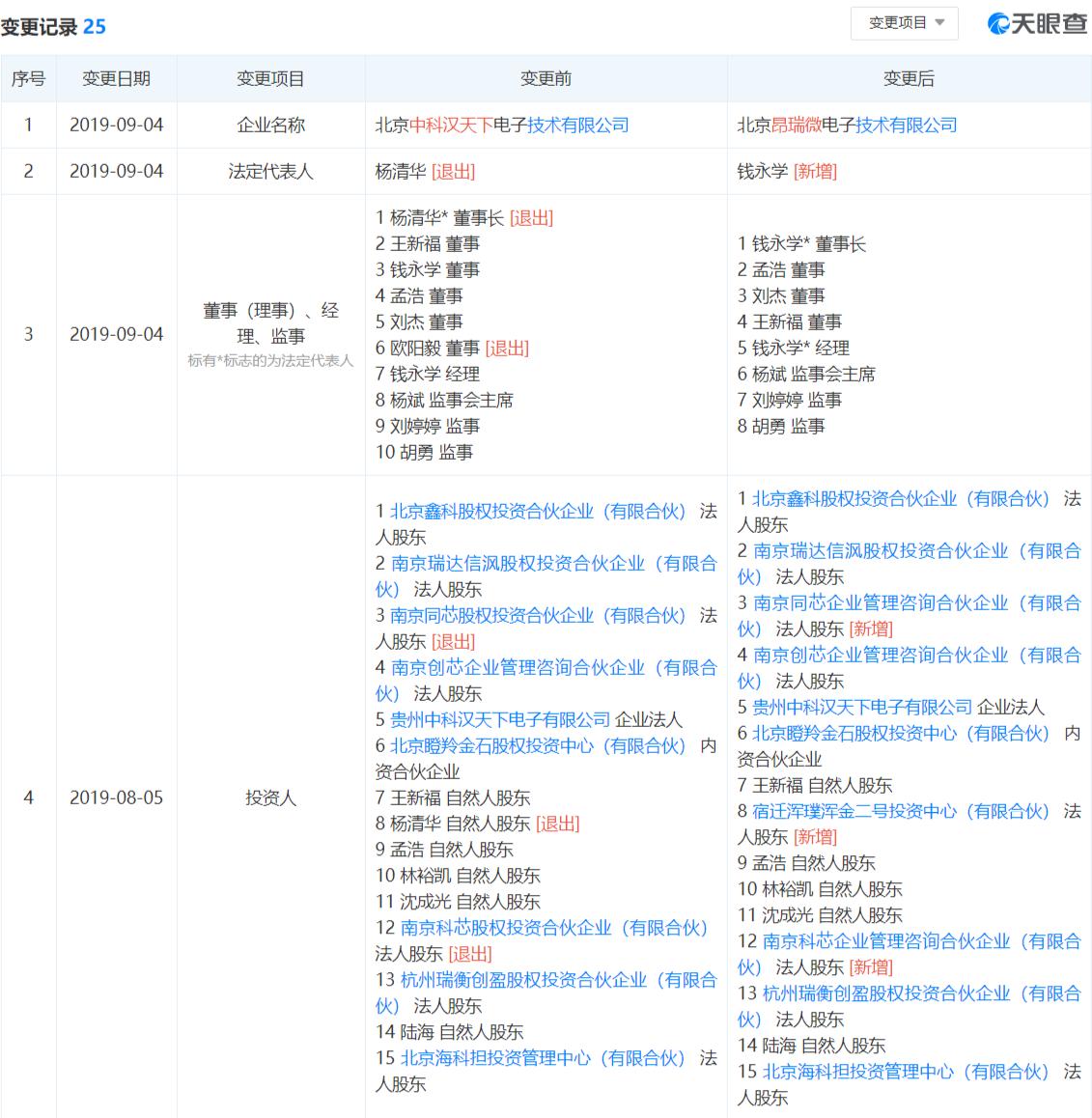
Task: Click the 变更后 column header
Action: [909, 78]
